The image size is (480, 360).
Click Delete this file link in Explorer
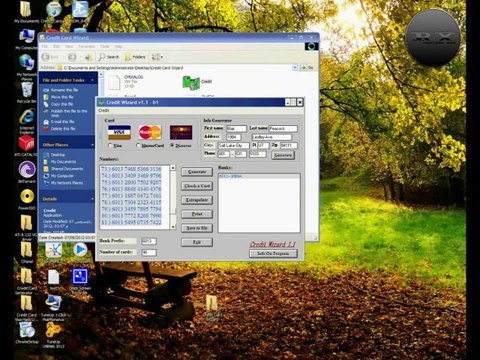tap(63, 129)
